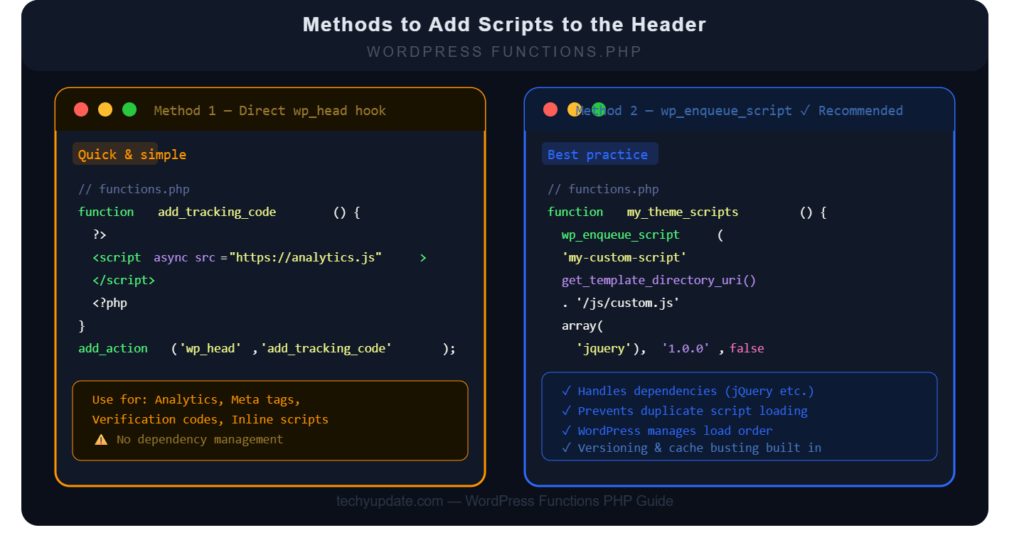This screenshot has width=1024, height=540.
Task: Click the '1.0.0' version string
Action: pos(686,349)
